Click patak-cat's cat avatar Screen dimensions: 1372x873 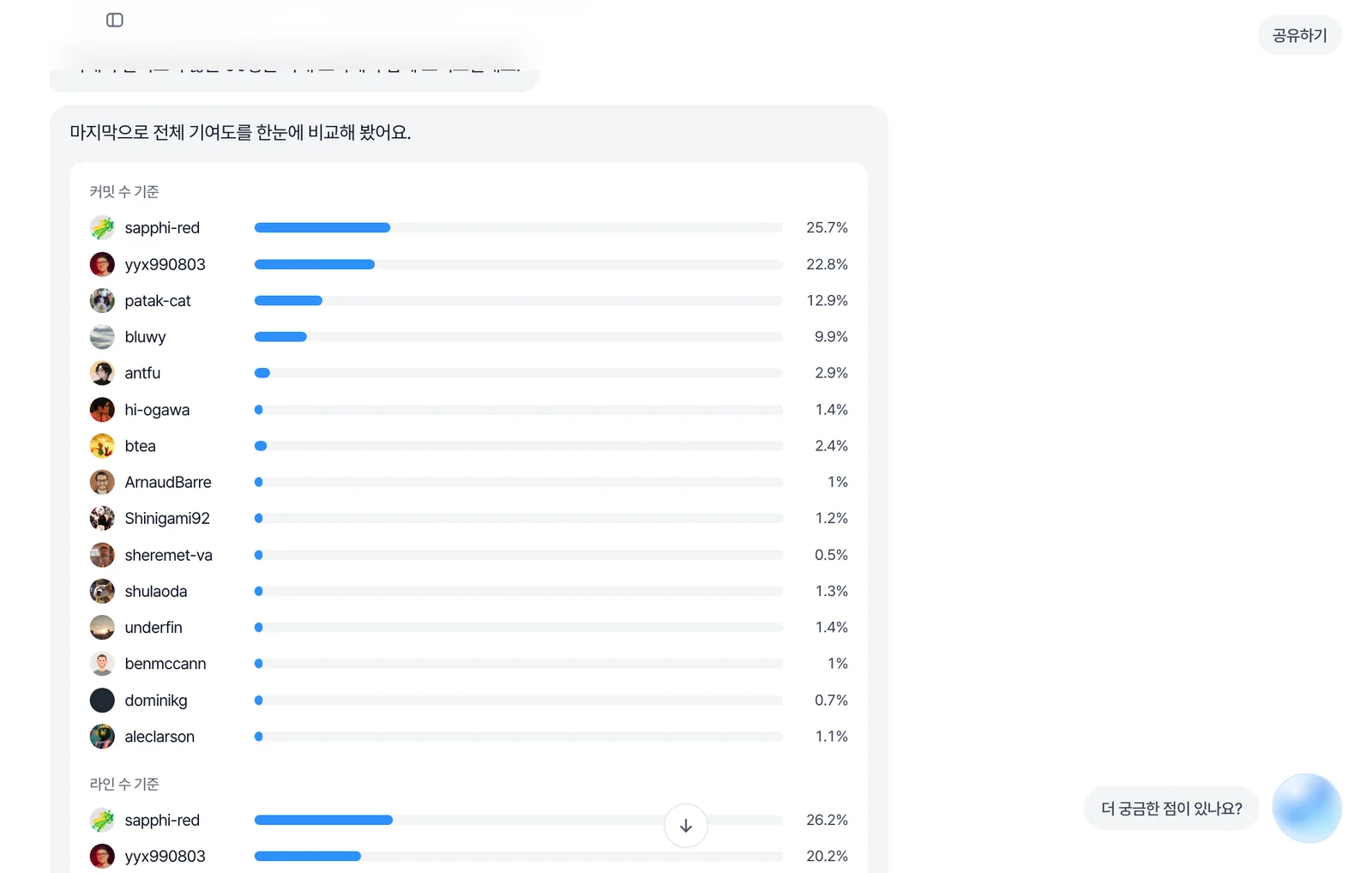tap(102, 300)
